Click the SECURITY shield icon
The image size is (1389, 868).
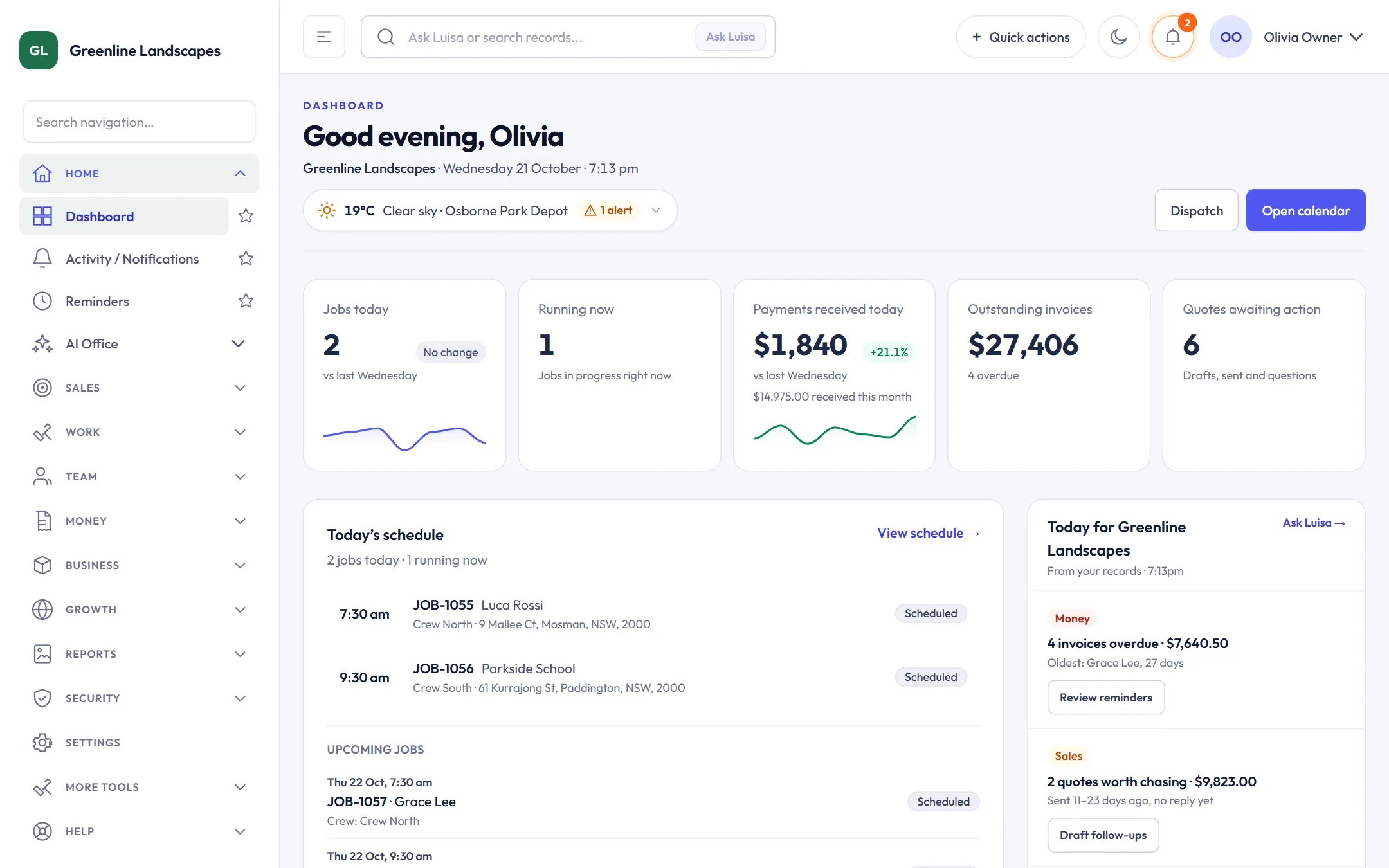point(42,698)
